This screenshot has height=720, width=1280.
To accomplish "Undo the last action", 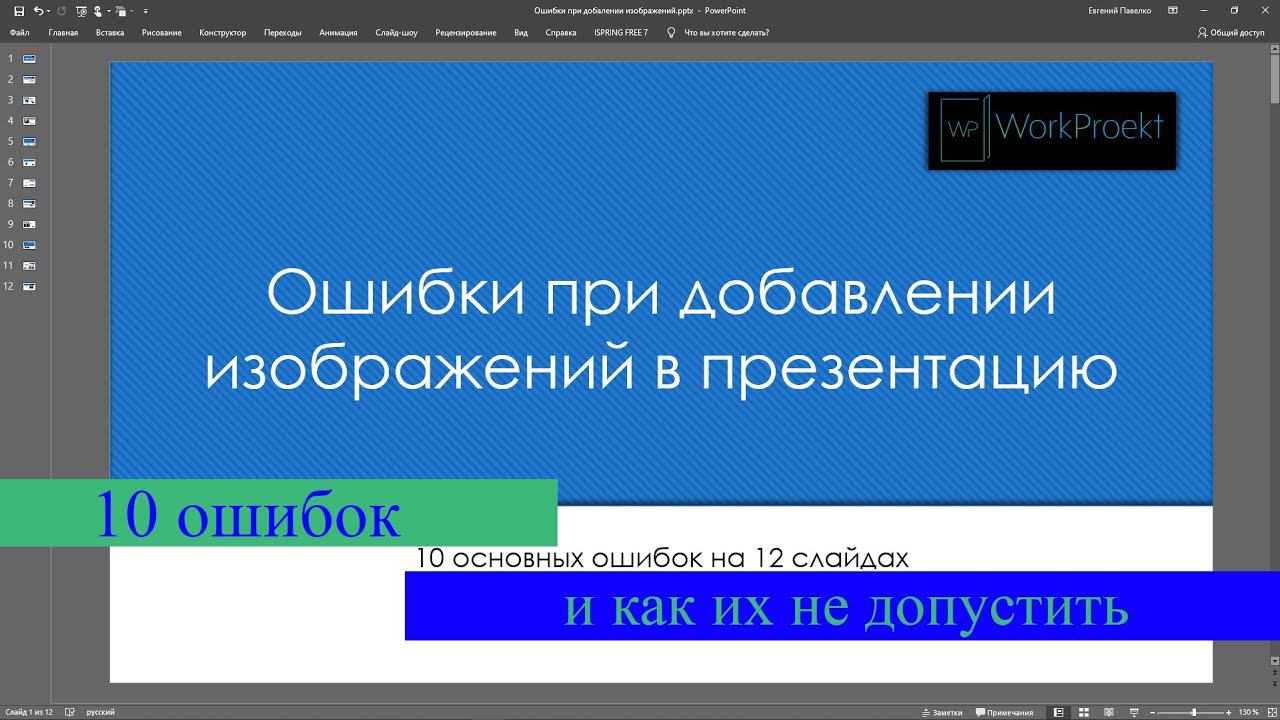I will pyautogui.click(x=38, y=11).
